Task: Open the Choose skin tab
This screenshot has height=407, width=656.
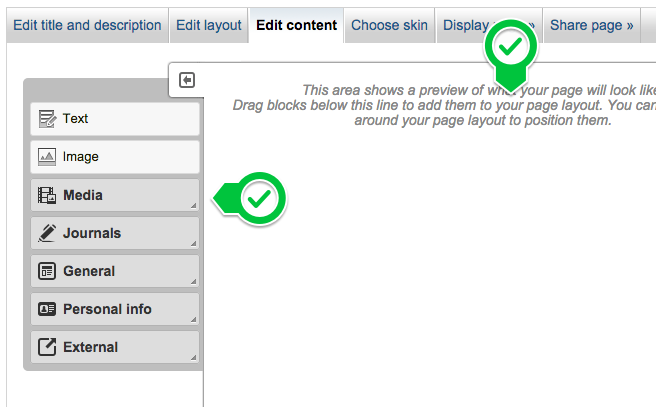Action: coord(390,25)
